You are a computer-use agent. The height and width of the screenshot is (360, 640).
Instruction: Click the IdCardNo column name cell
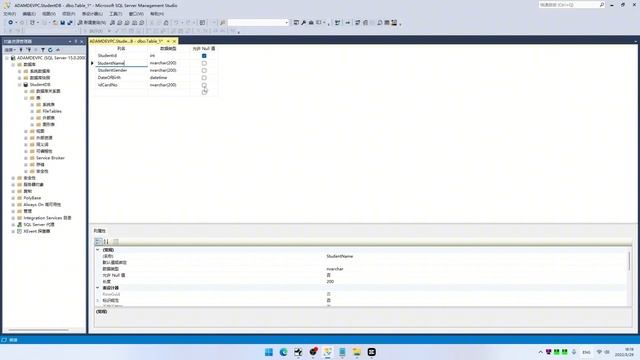point(122,85)
